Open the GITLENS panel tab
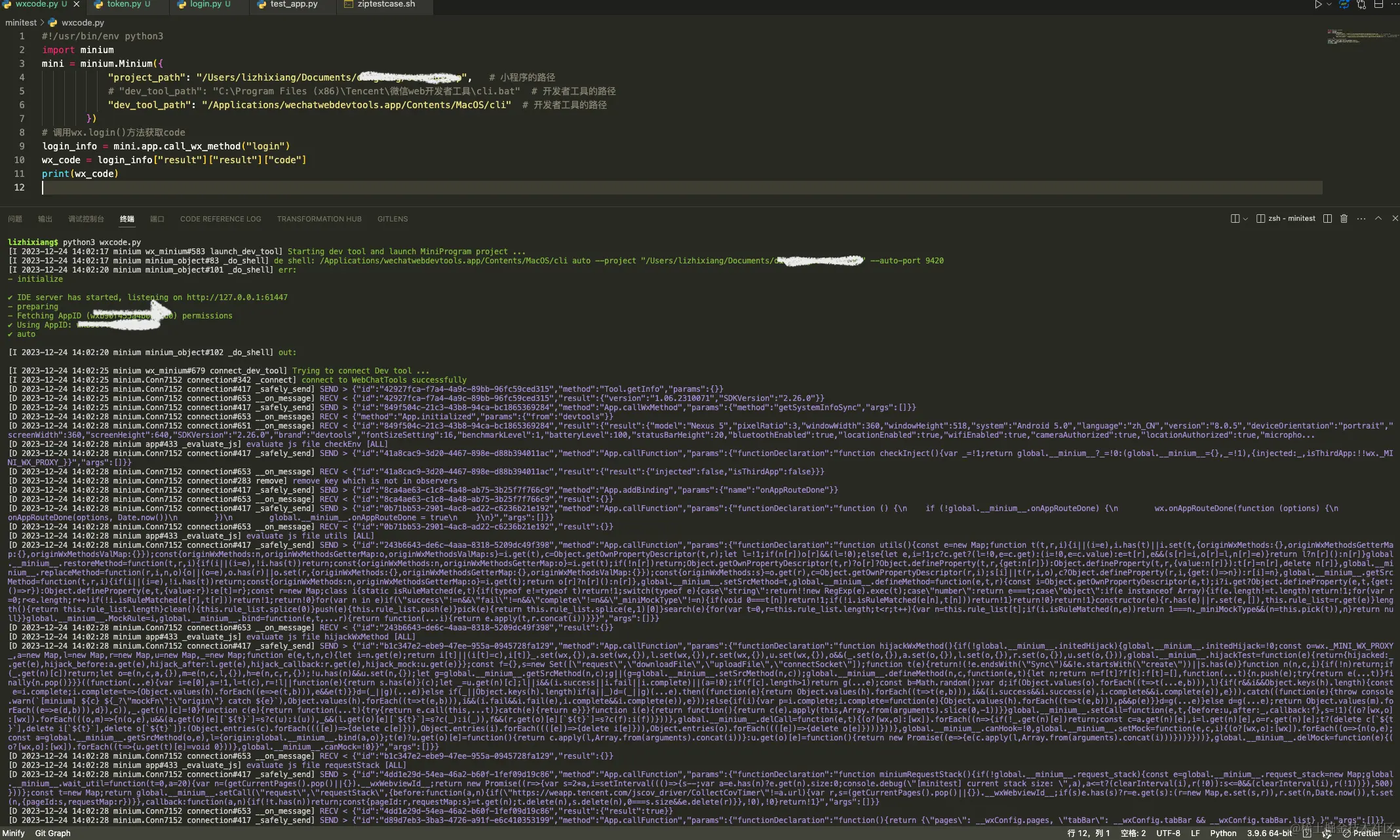Screen dimensions: 1400x840 [x=392, y=219]
